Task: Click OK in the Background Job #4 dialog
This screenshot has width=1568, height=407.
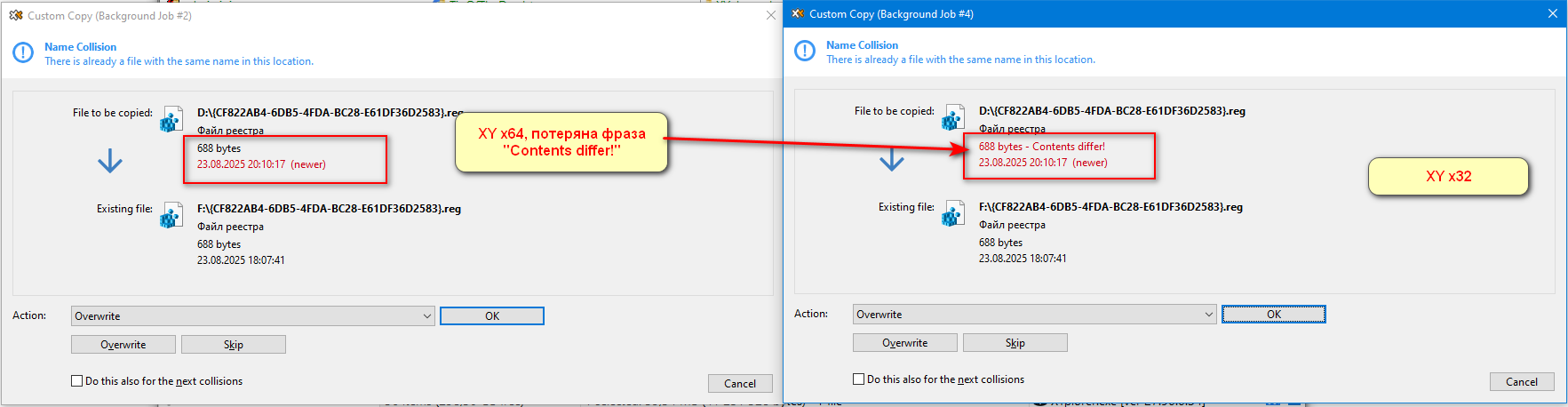Action: pyautogui.click(x=1274, y=315)
